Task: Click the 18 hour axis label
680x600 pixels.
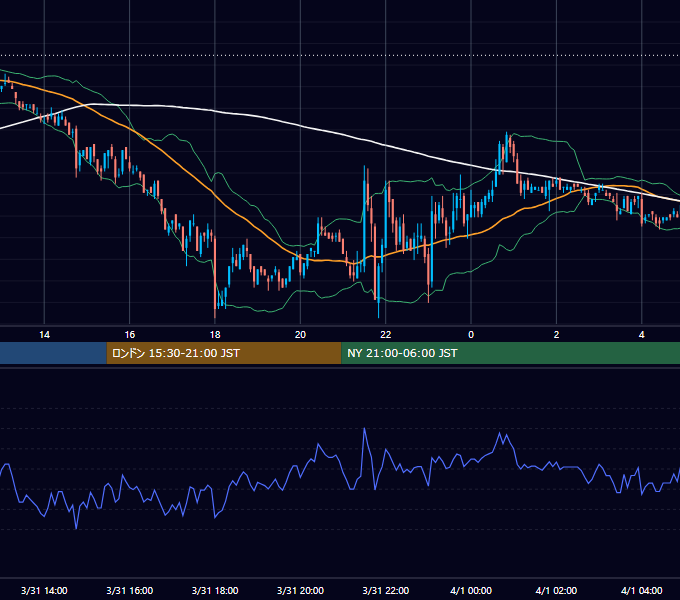Action: pyautogui.click(x=215, y=335)
